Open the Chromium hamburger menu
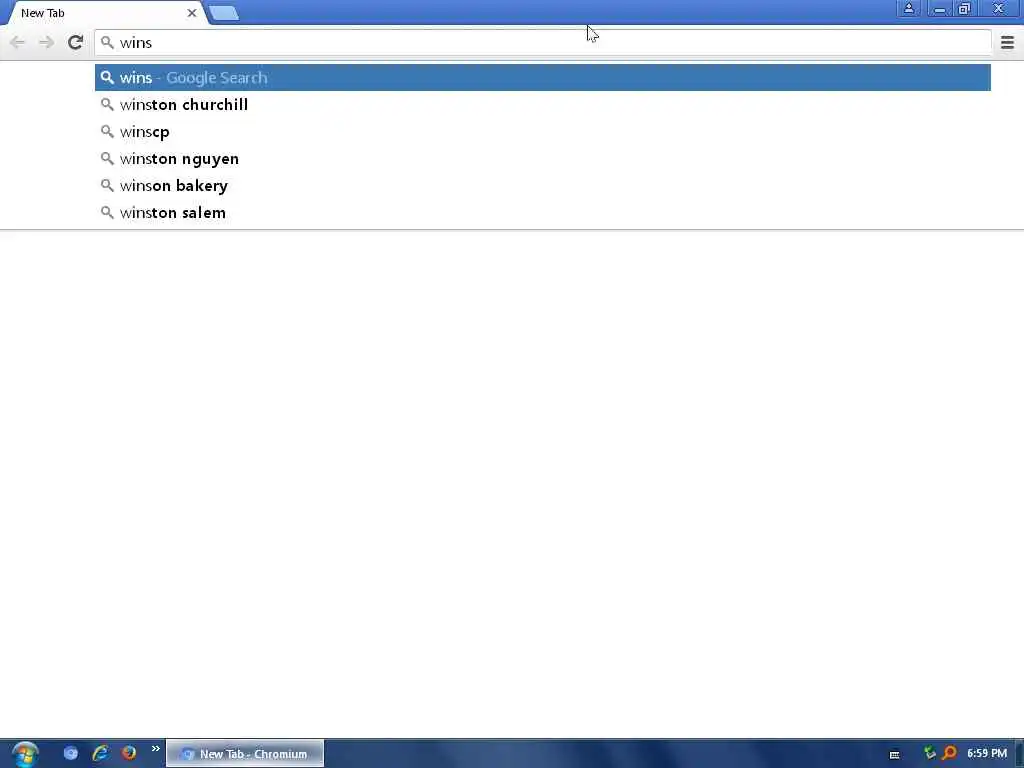 tap(1007, 42)
